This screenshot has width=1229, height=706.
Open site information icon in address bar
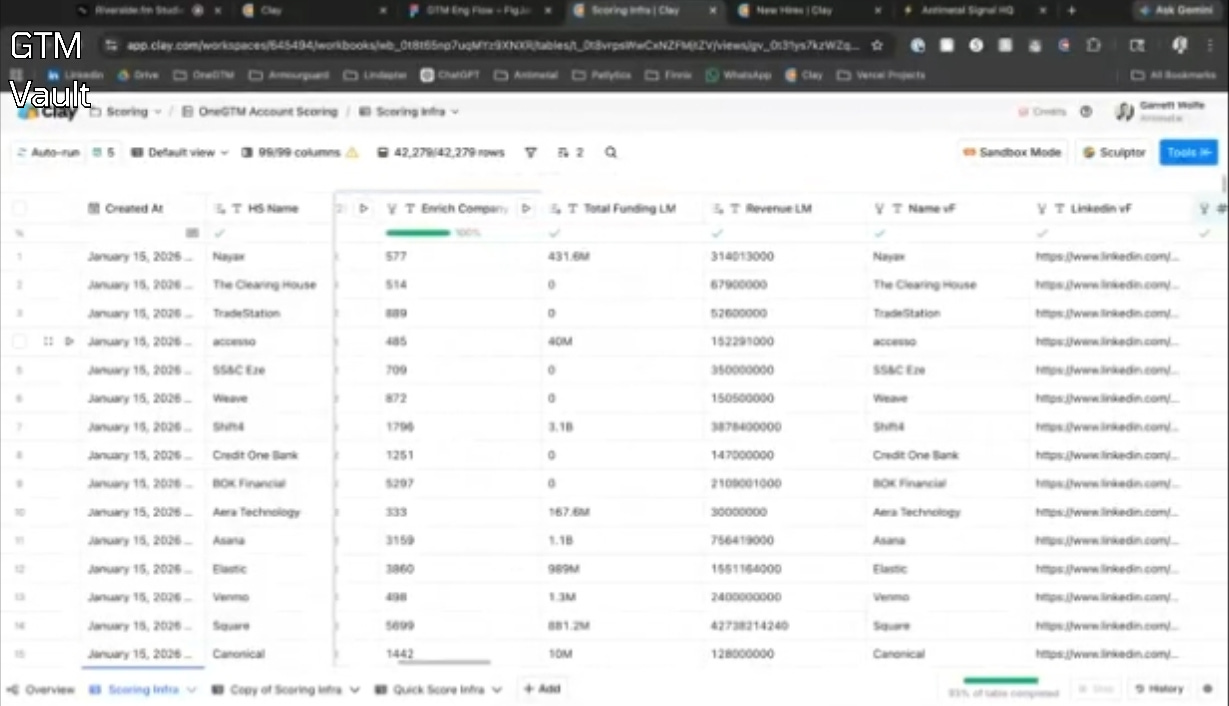pos(111,46)
